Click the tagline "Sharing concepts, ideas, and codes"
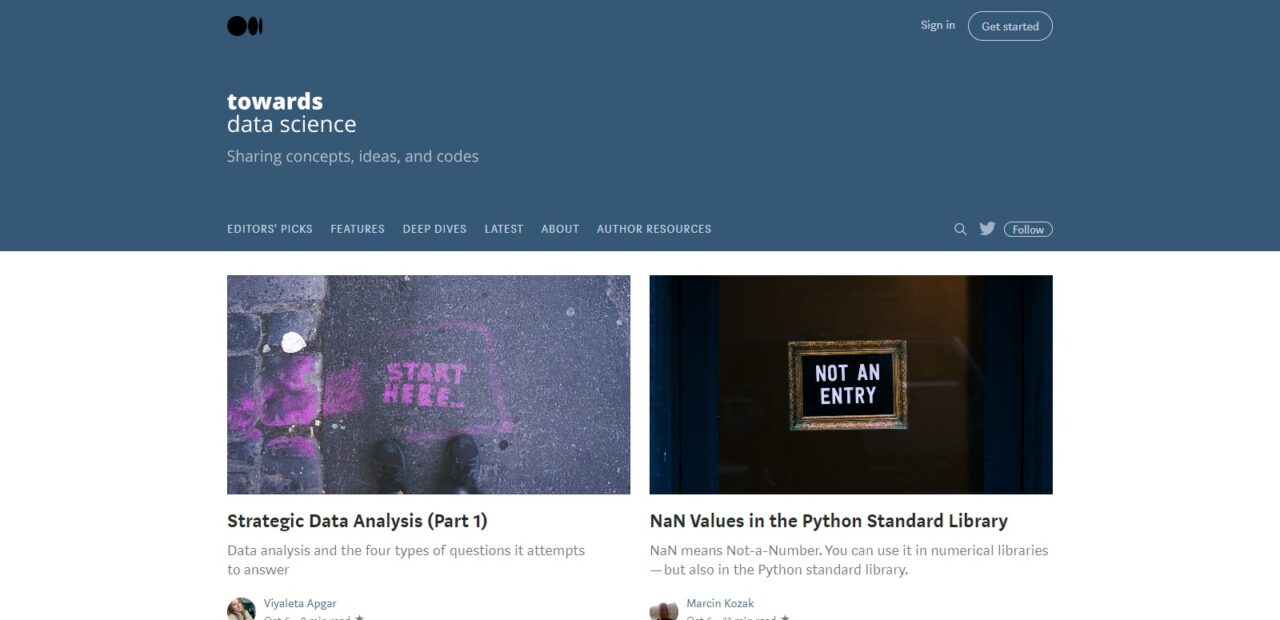The image size is (1280, 620). click(x=353, y=157)
